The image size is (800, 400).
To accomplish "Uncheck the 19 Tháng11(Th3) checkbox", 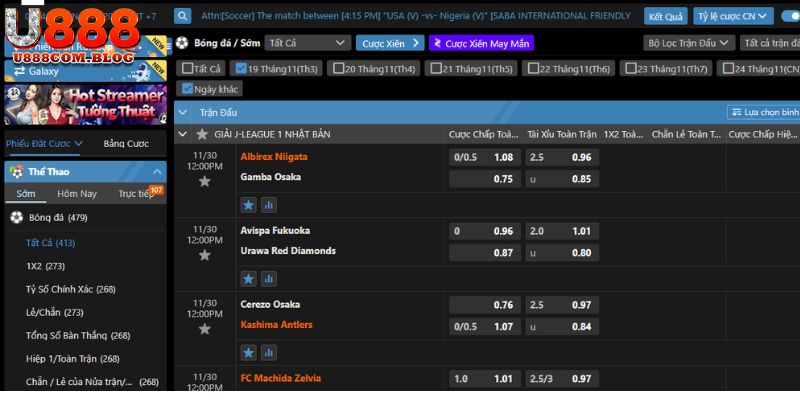I will [241, 68].
